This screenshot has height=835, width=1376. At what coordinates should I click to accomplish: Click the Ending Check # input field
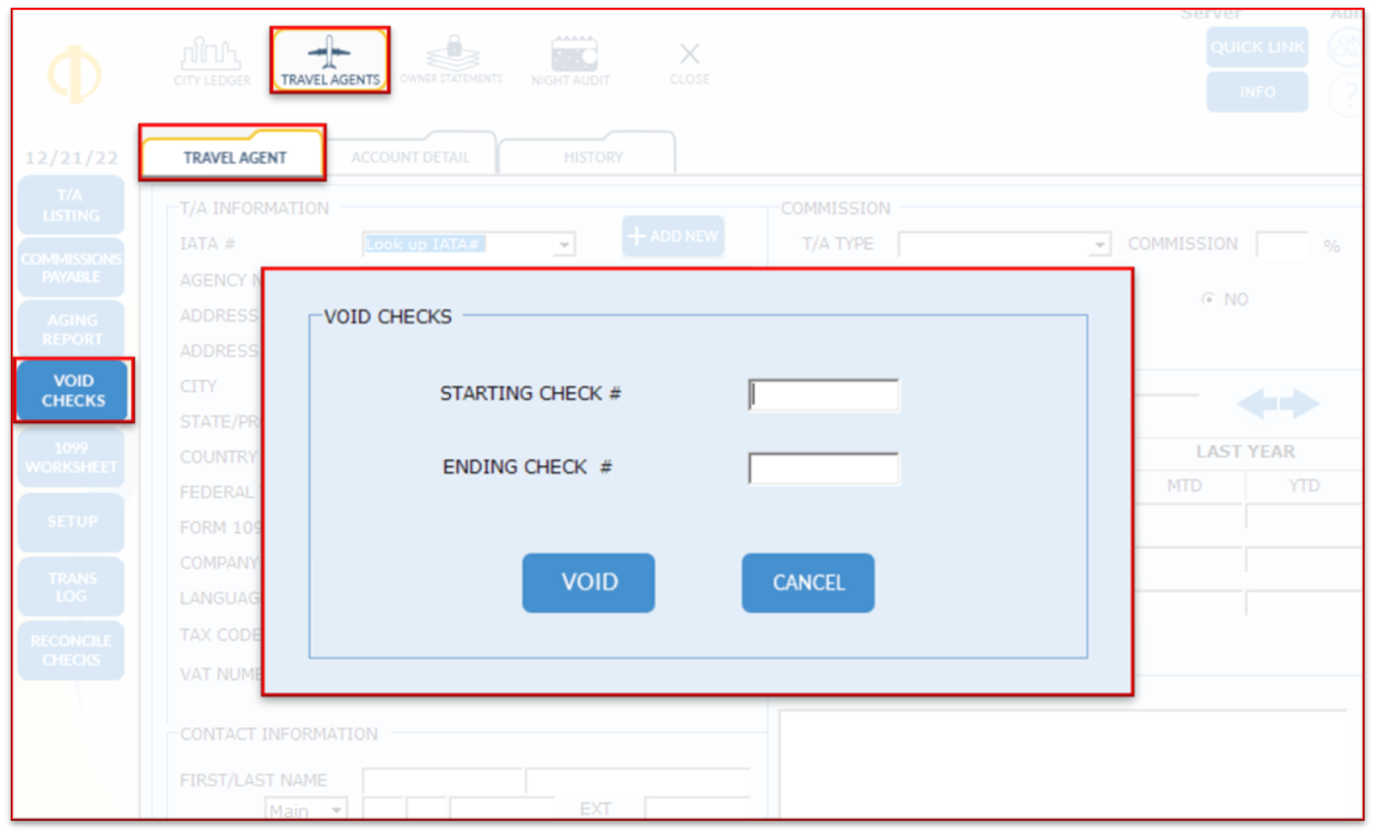[x=823, y=468]
